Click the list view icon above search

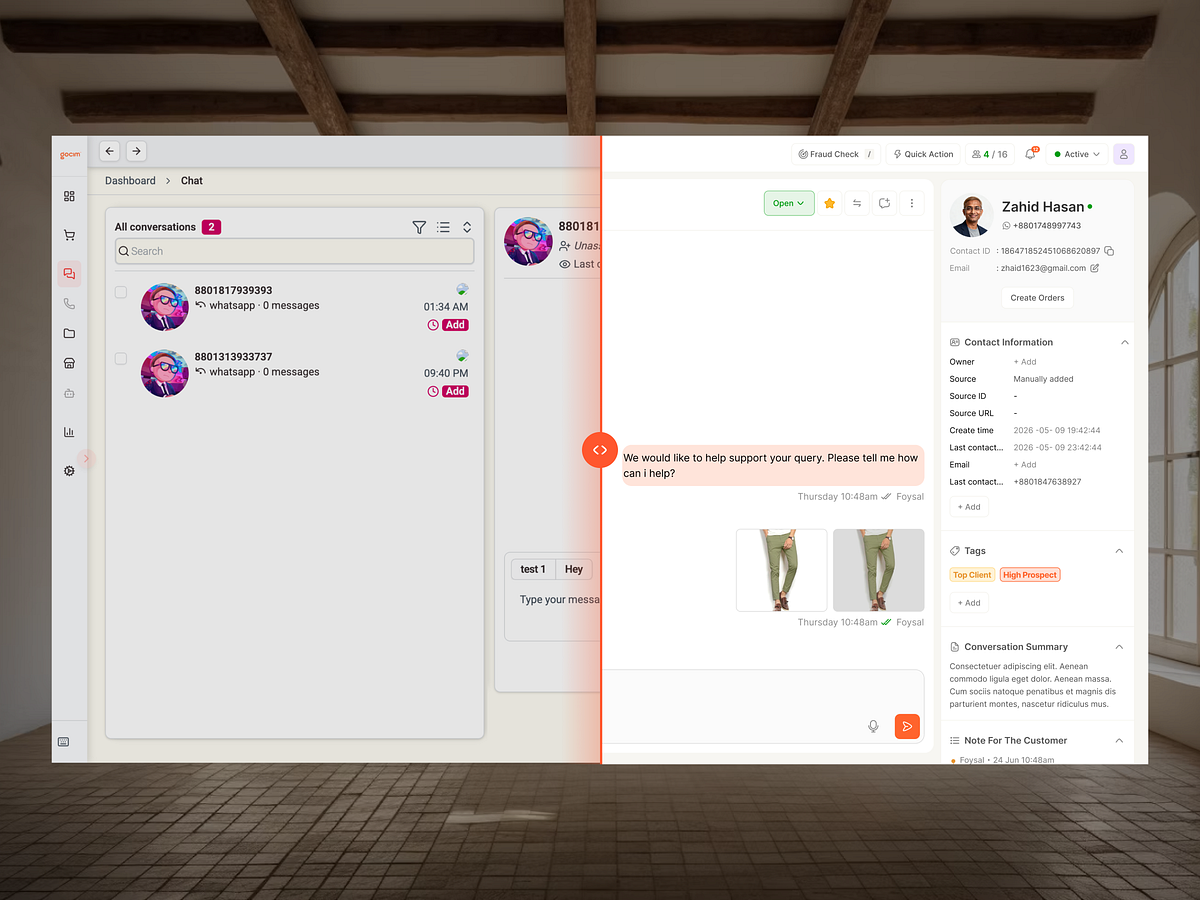[443, 227]
